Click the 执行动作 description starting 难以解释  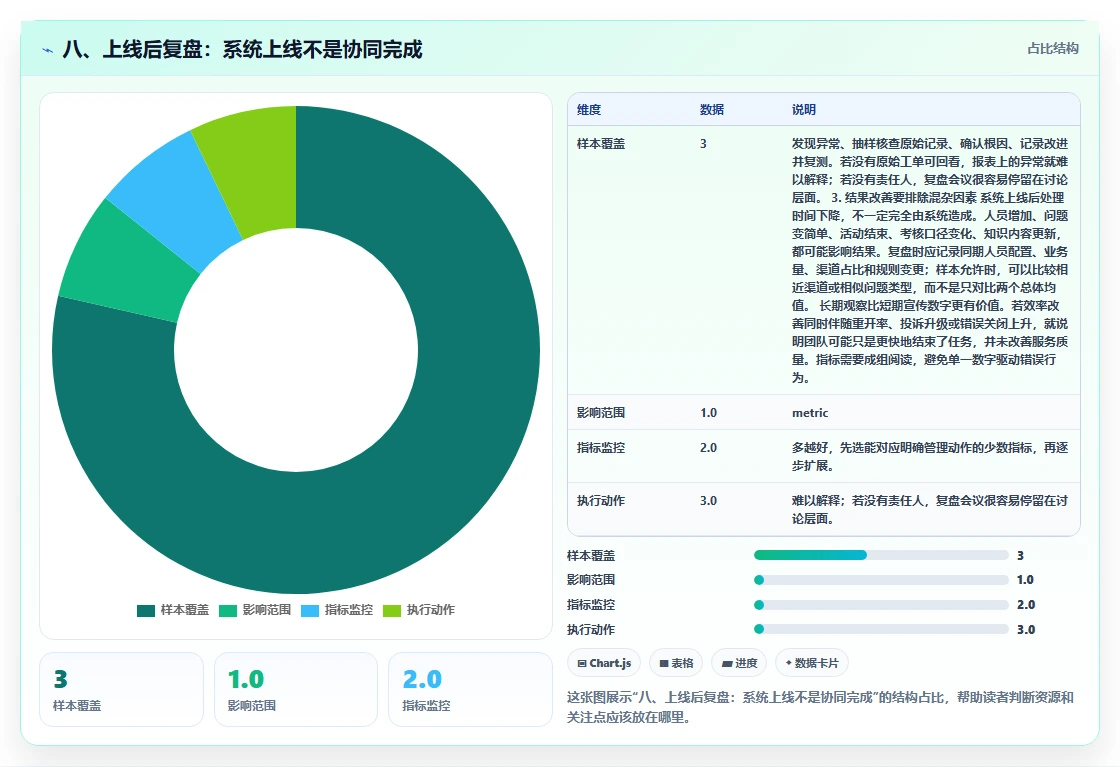[x=930, y=509]
